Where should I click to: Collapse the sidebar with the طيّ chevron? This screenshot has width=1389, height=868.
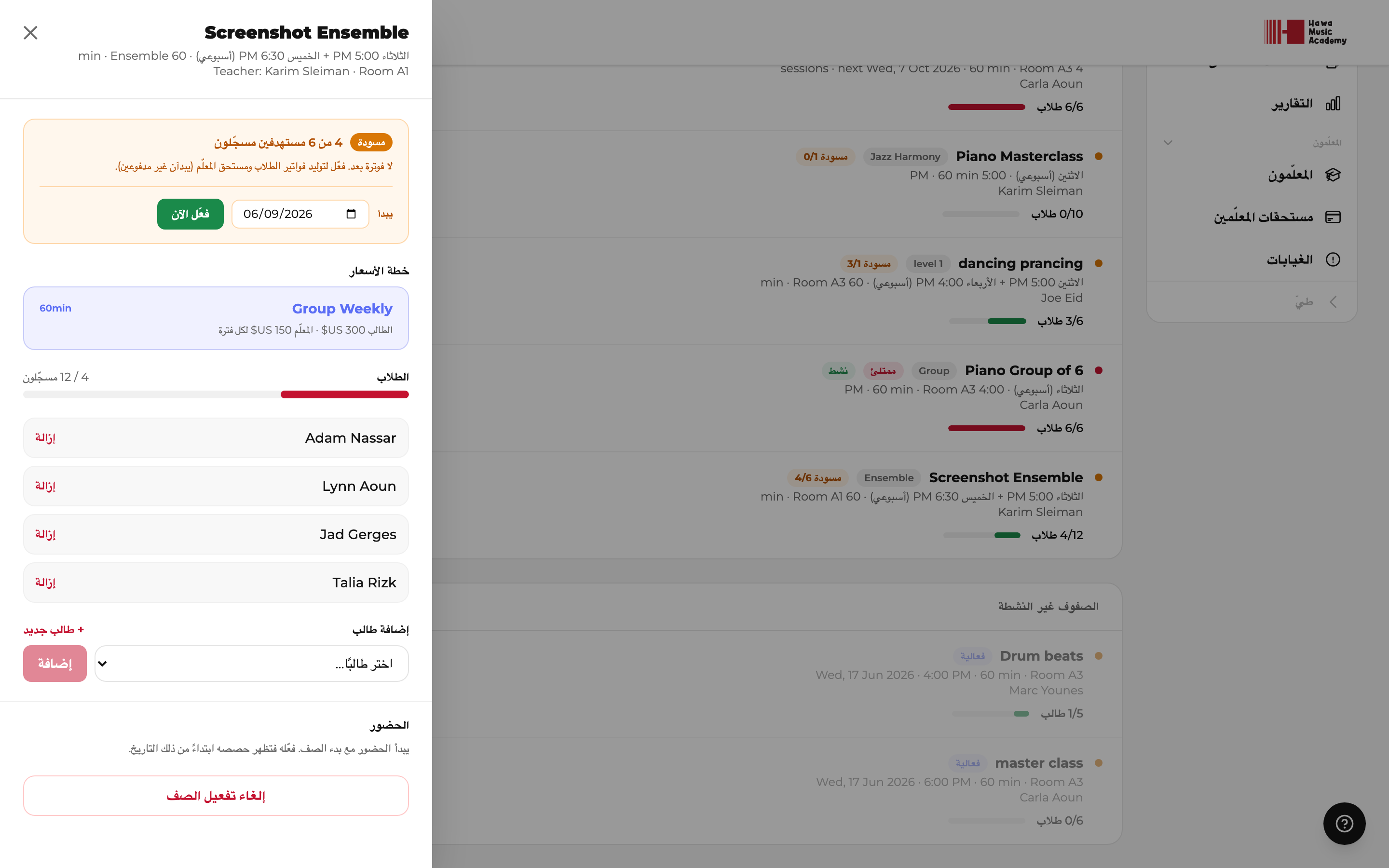pyautogui.click(x=1333, y=302)
